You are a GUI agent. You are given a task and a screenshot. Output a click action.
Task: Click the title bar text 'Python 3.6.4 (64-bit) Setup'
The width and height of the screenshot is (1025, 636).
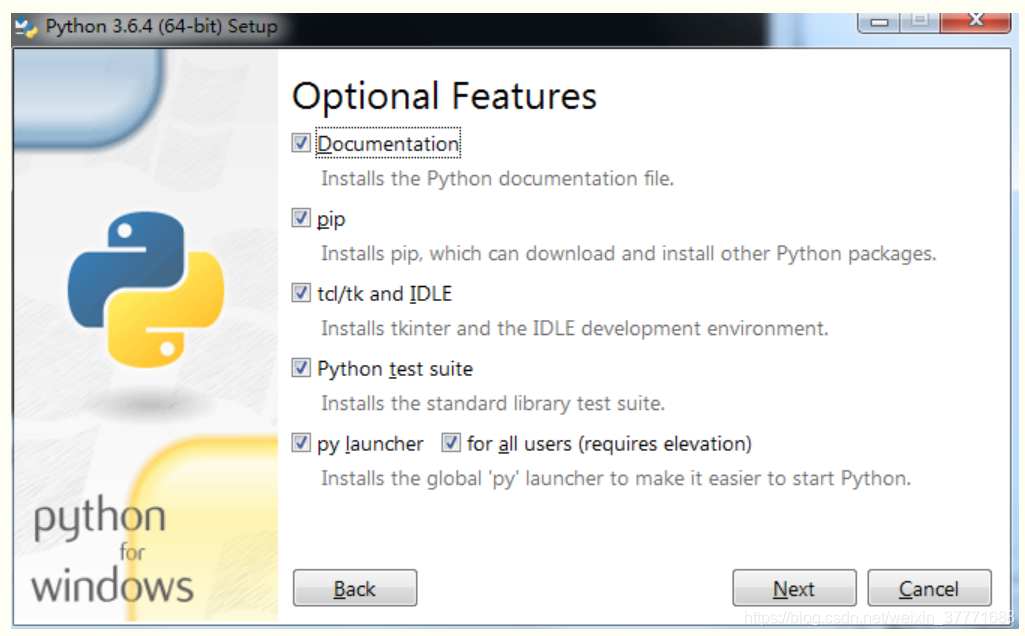click(161, 27)
